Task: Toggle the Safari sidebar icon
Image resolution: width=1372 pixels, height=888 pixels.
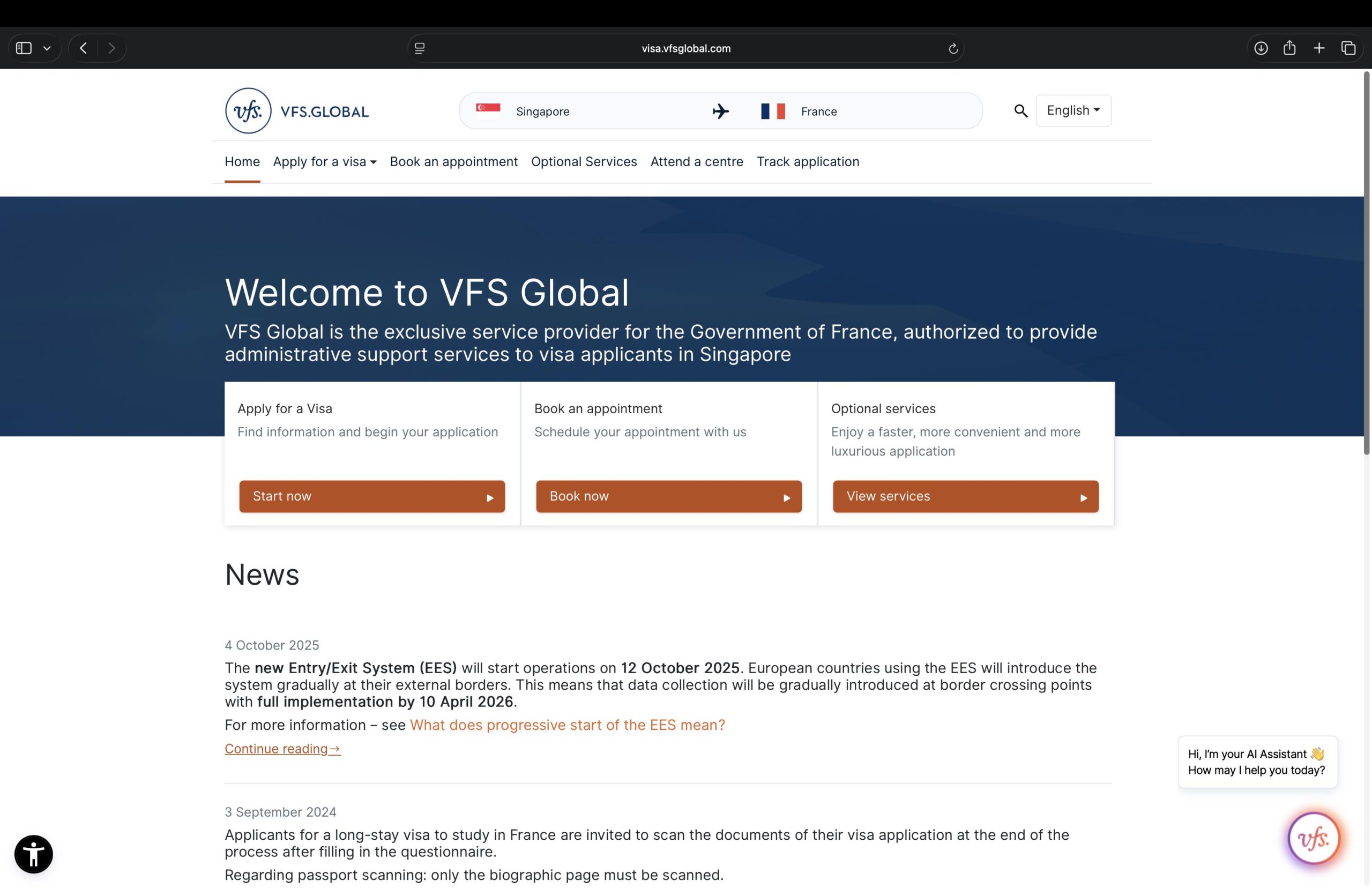Action: [x=24, y=48]
